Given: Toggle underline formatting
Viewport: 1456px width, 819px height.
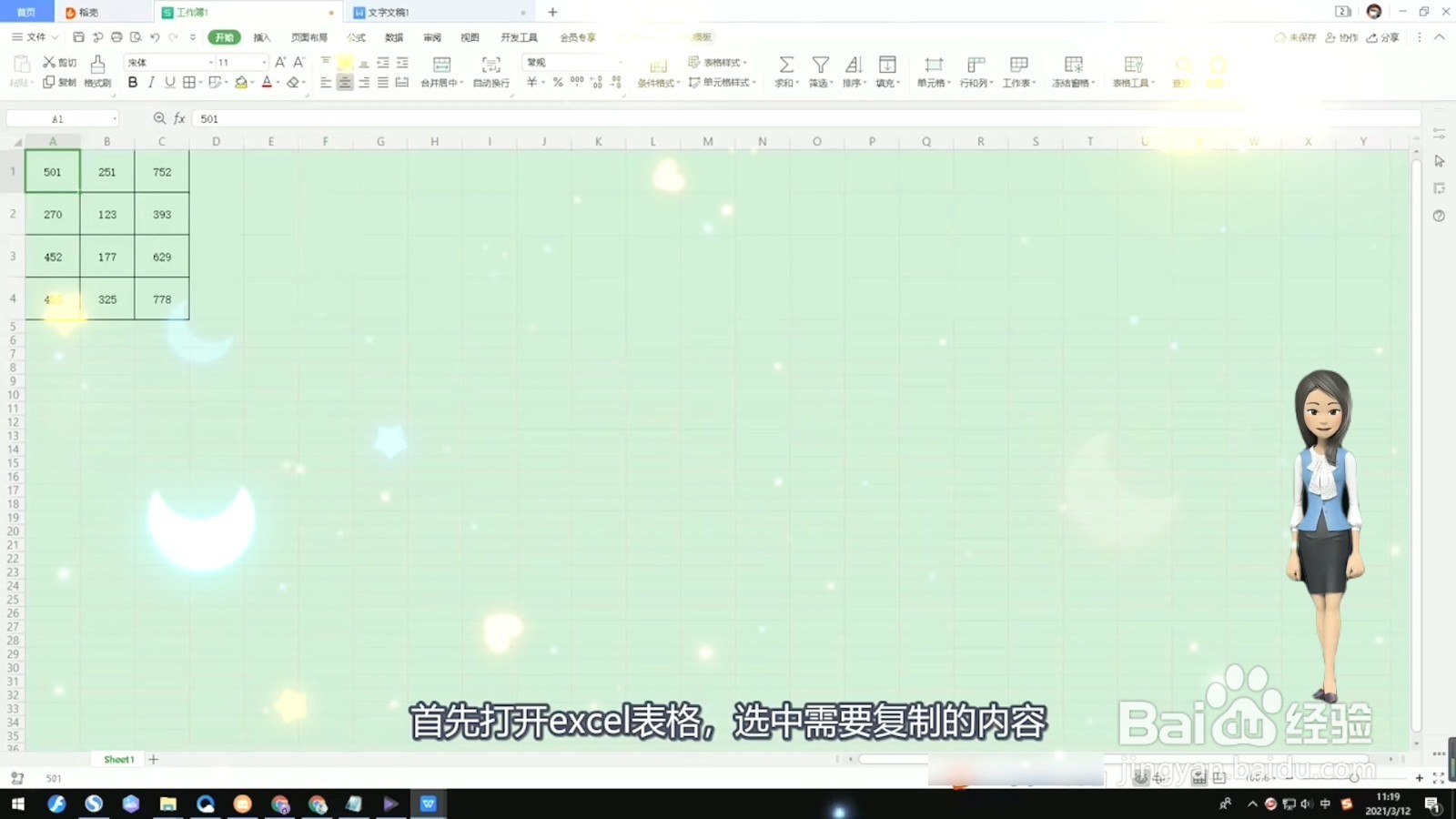Looking at the screenshot, I should 169,82.
